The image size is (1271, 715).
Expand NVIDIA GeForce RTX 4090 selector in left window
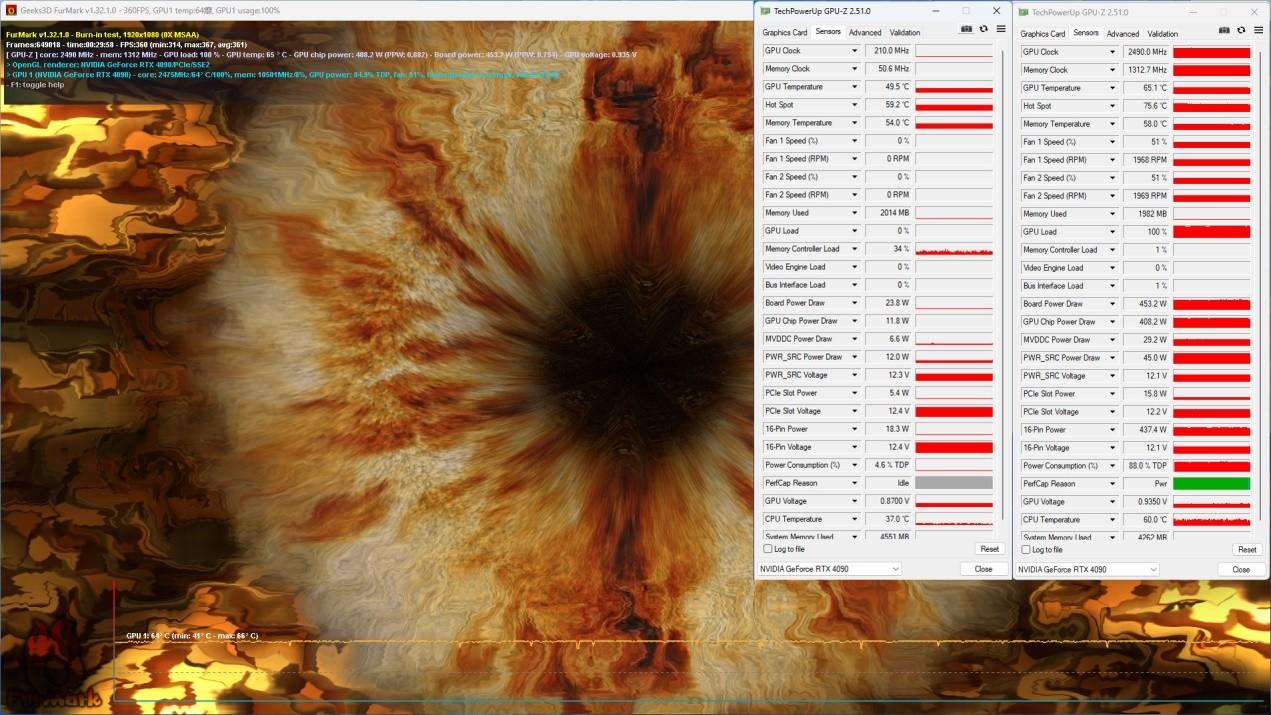click(x=894, y=569)
